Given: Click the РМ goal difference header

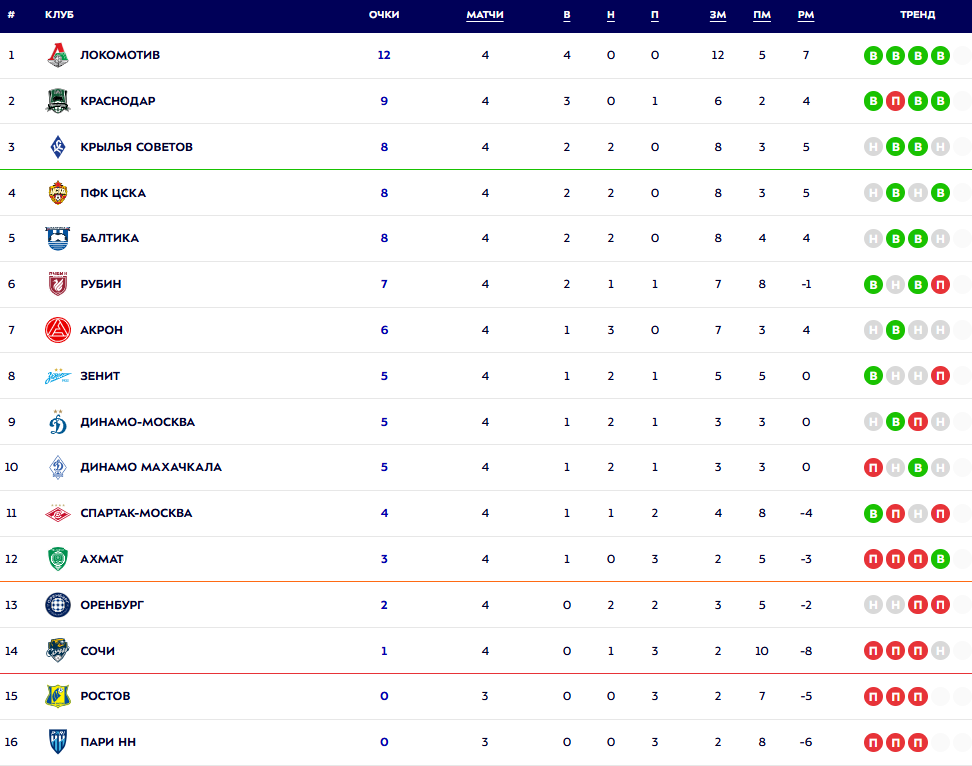Looking at the screenshot, I should point(806,15).
